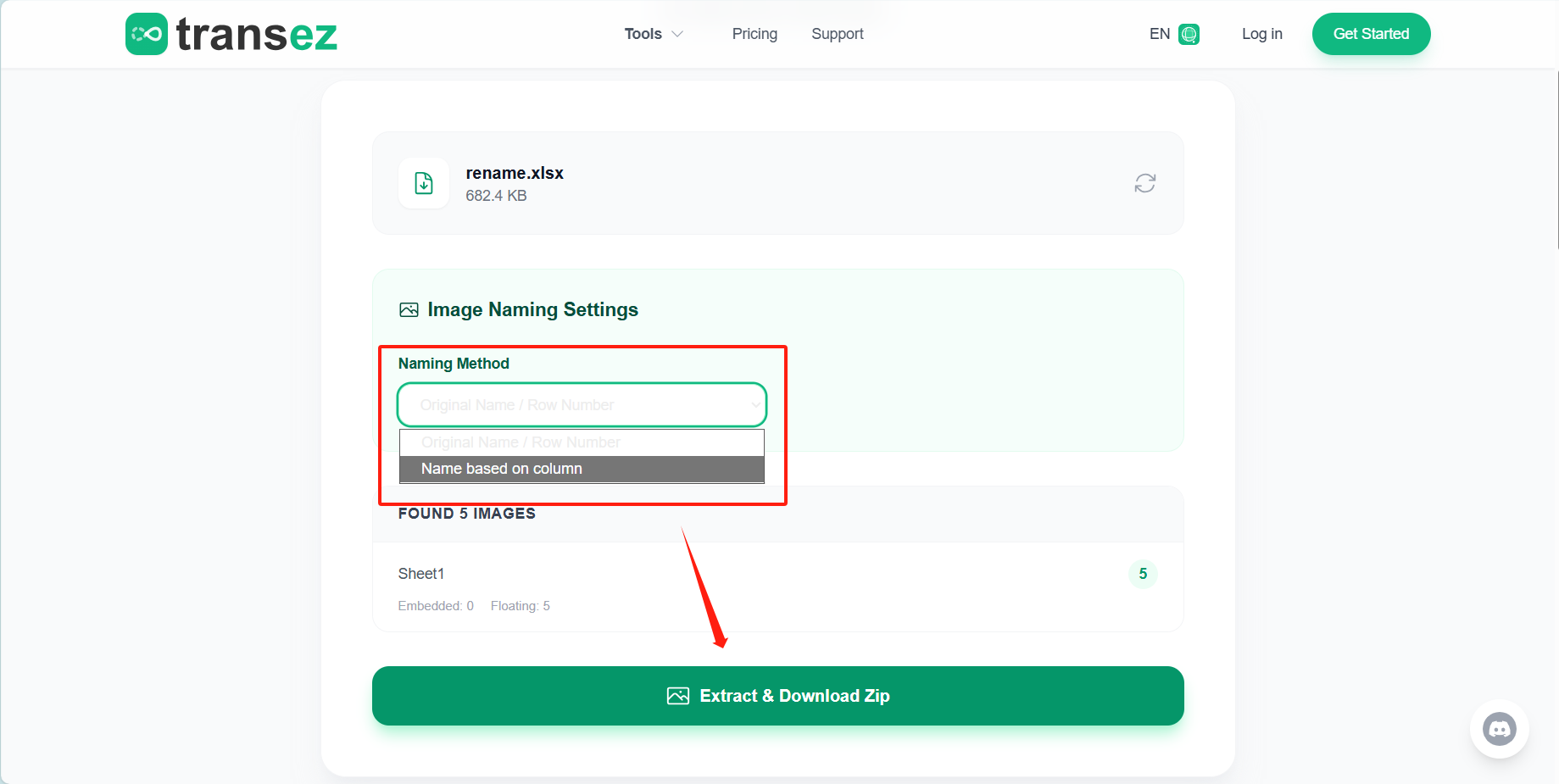Select 'Original Name / Row Number' list option
Screen dimensions: 1559x784
coord(582,442)
